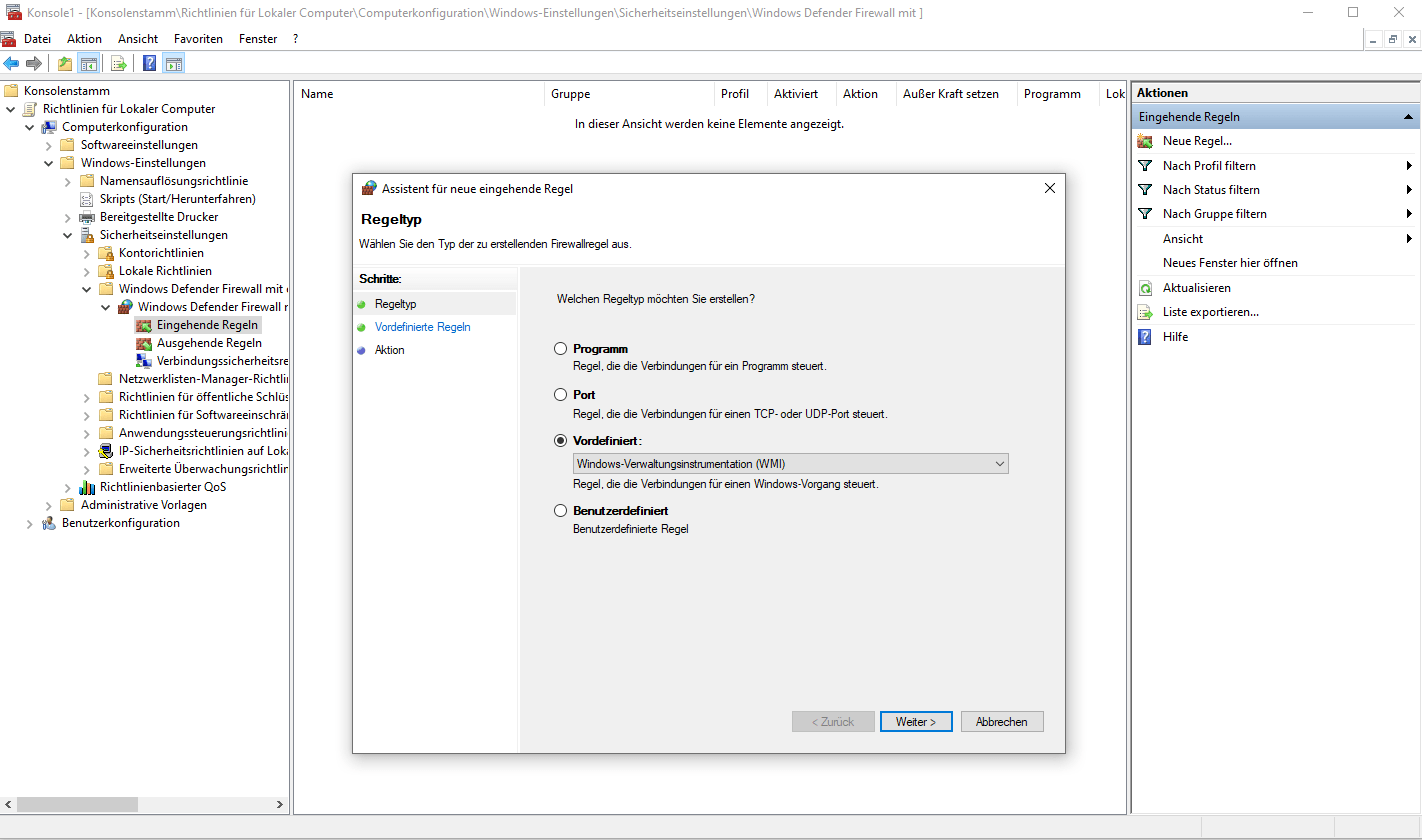Go up one level via folder toolbar icon
The height and width of the screenshot is (840, 1422).
(65, 63)
